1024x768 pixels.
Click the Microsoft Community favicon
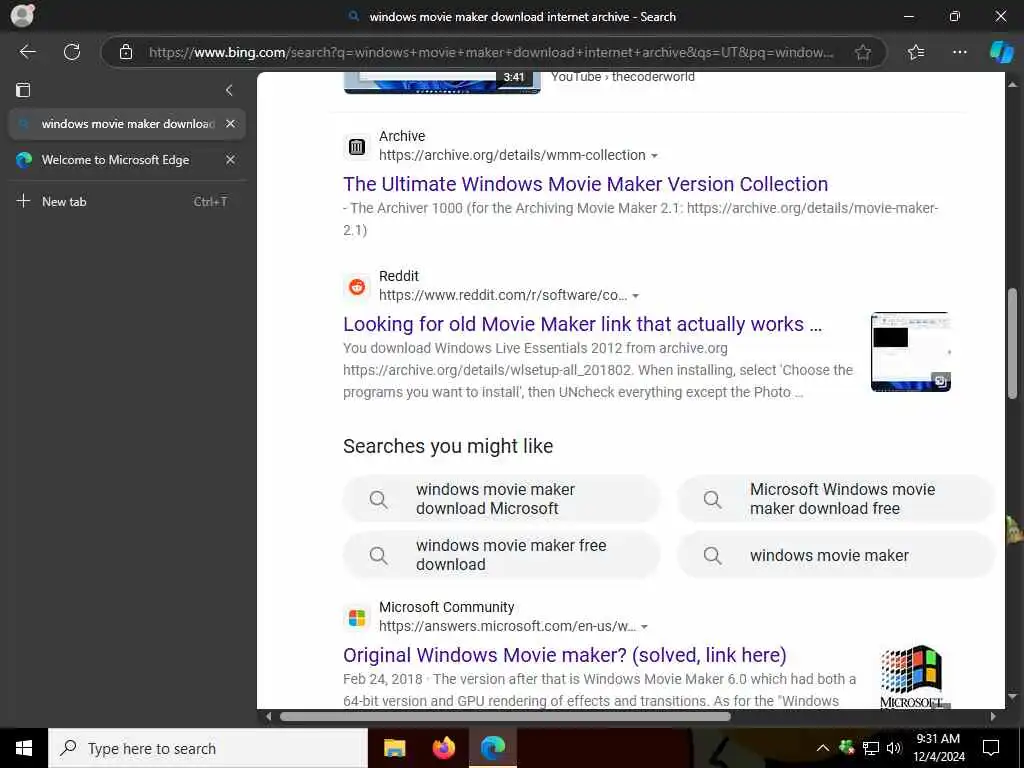coord(357,618)
